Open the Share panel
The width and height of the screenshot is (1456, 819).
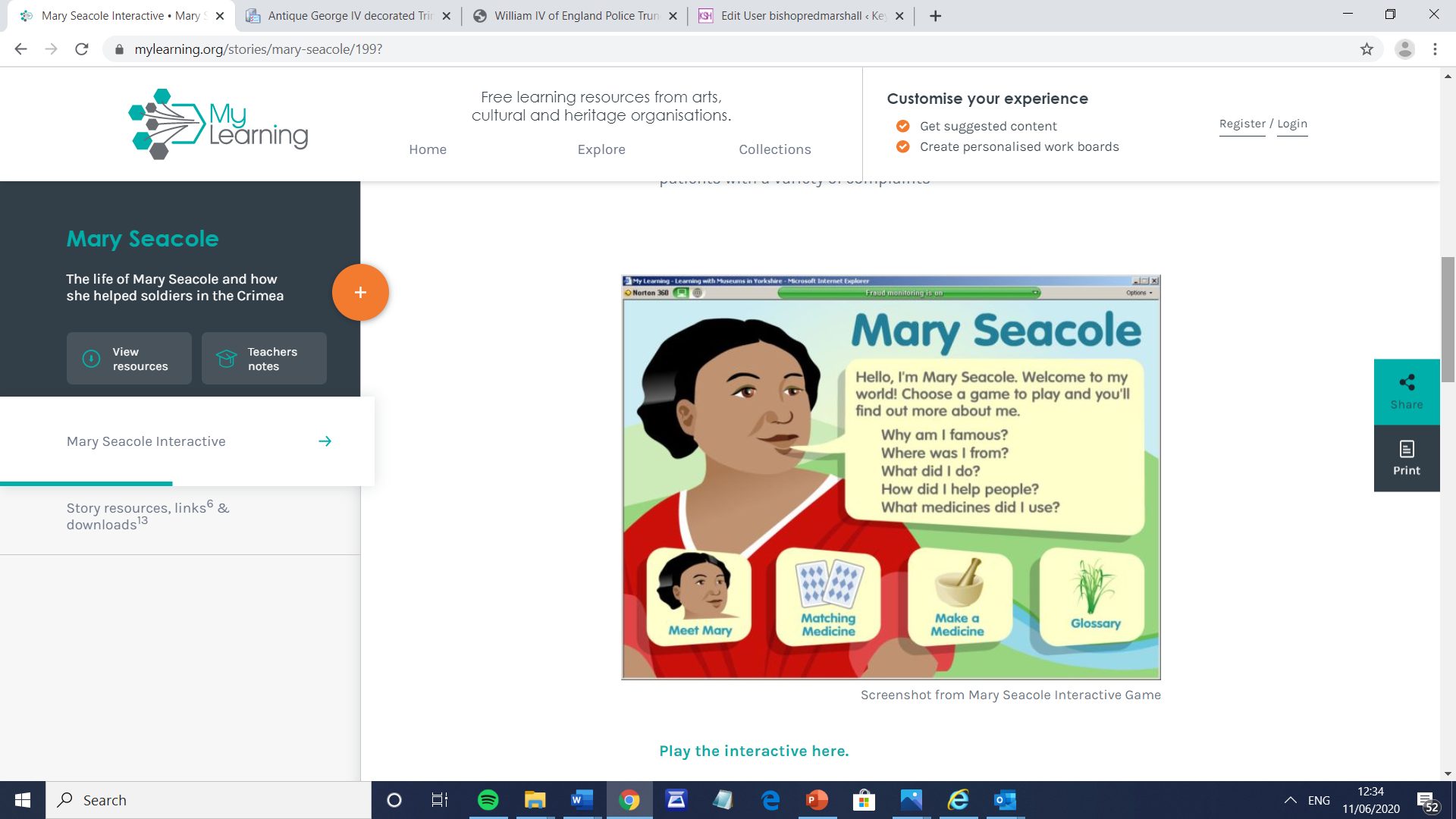coord(1407,392)
